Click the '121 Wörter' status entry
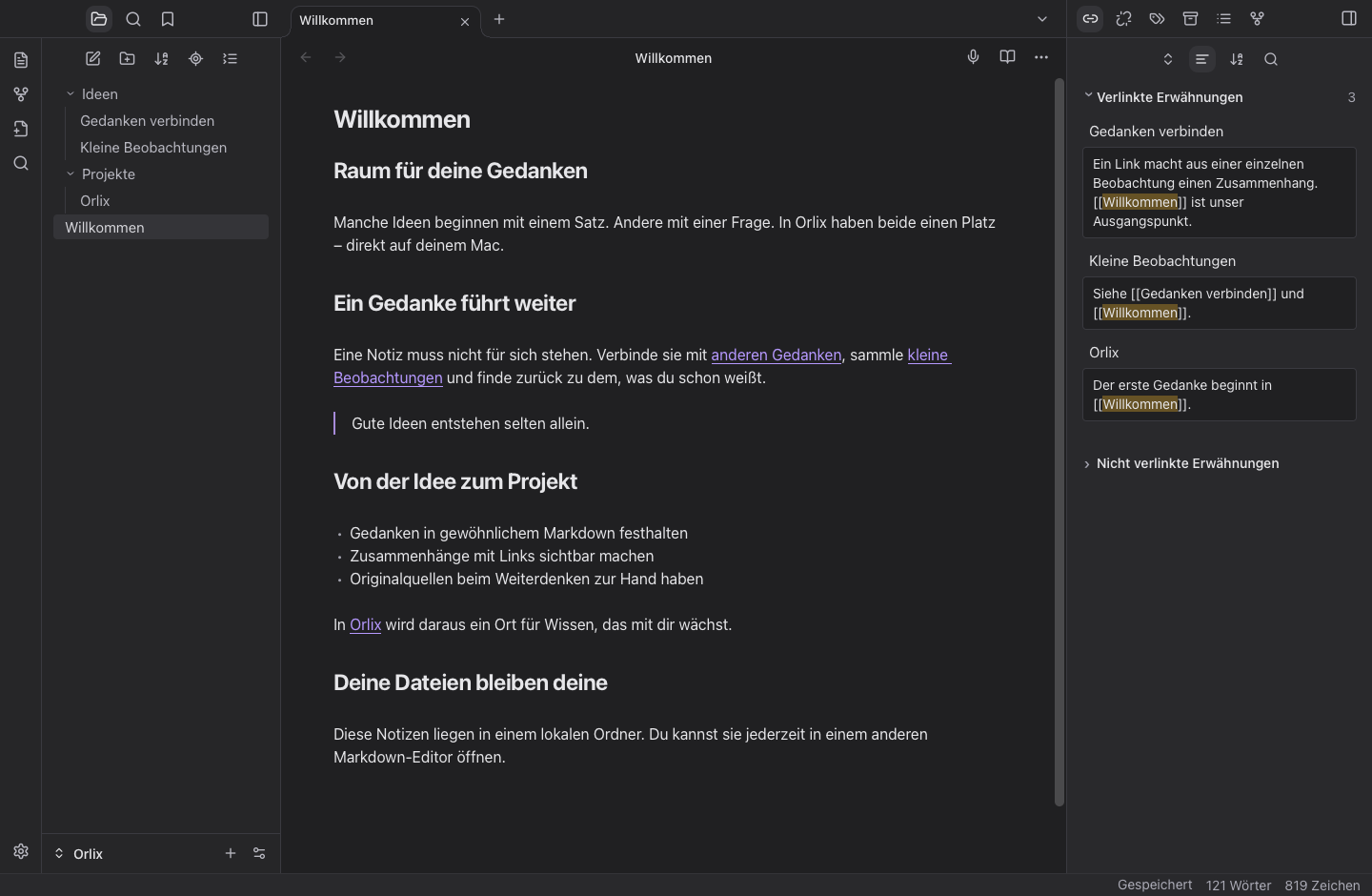The height and width of the screenshot is (896, 1372). coord(1239,886)
